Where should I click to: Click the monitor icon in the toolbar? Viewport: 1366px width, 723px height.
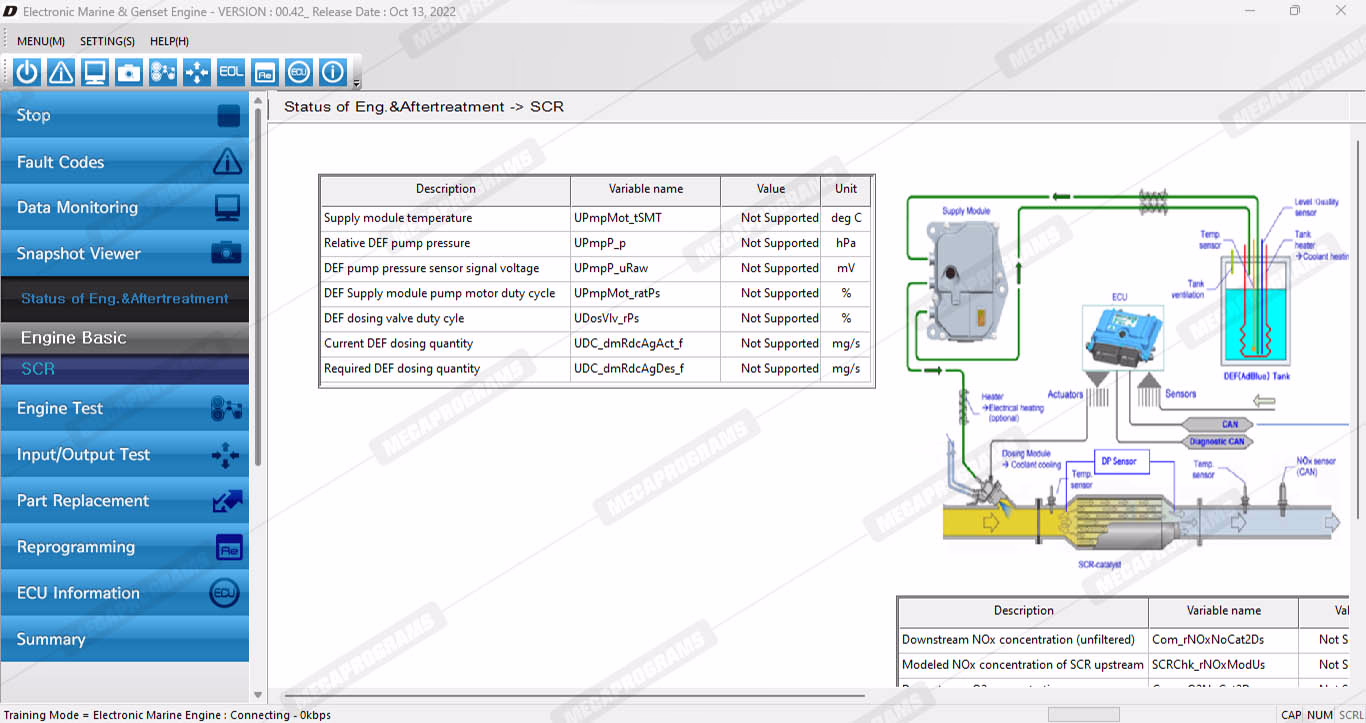pyautogui.click(x=95, y=72)
